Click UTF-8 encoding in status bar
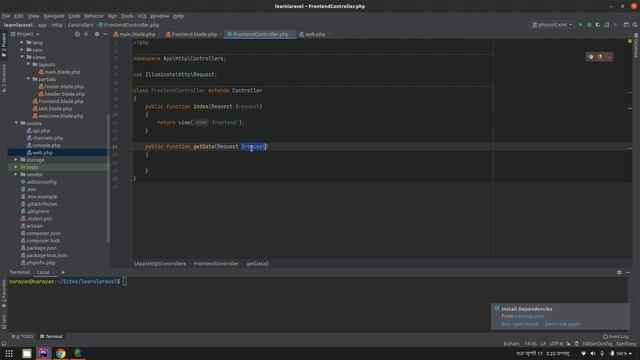The image size is (640, 360). click(x=556, y=344)
